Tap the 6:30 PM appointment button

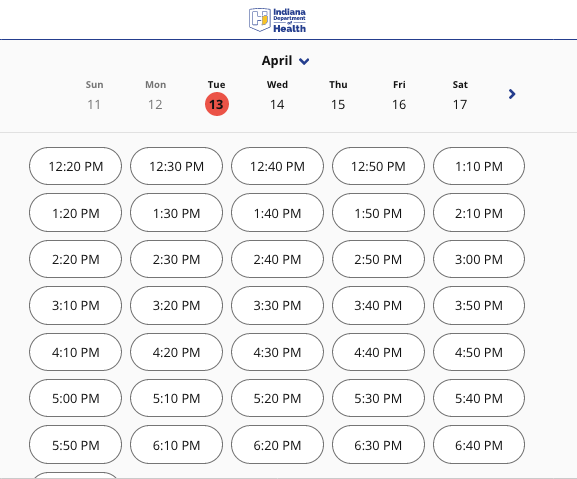point(378,445)
